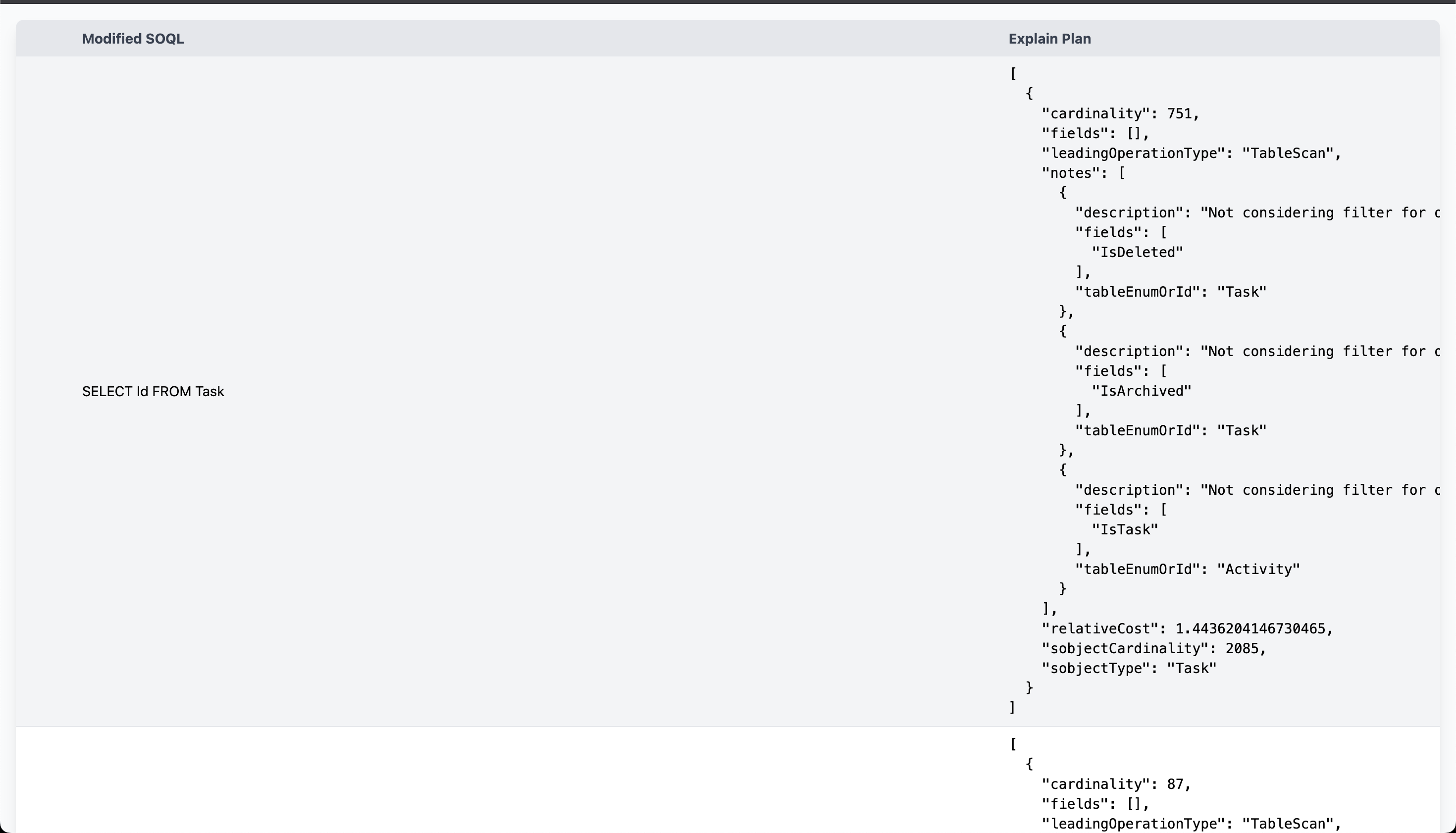
Task: Select the 'SELECT Id FROM Task' query text
Action: [153, 391]
